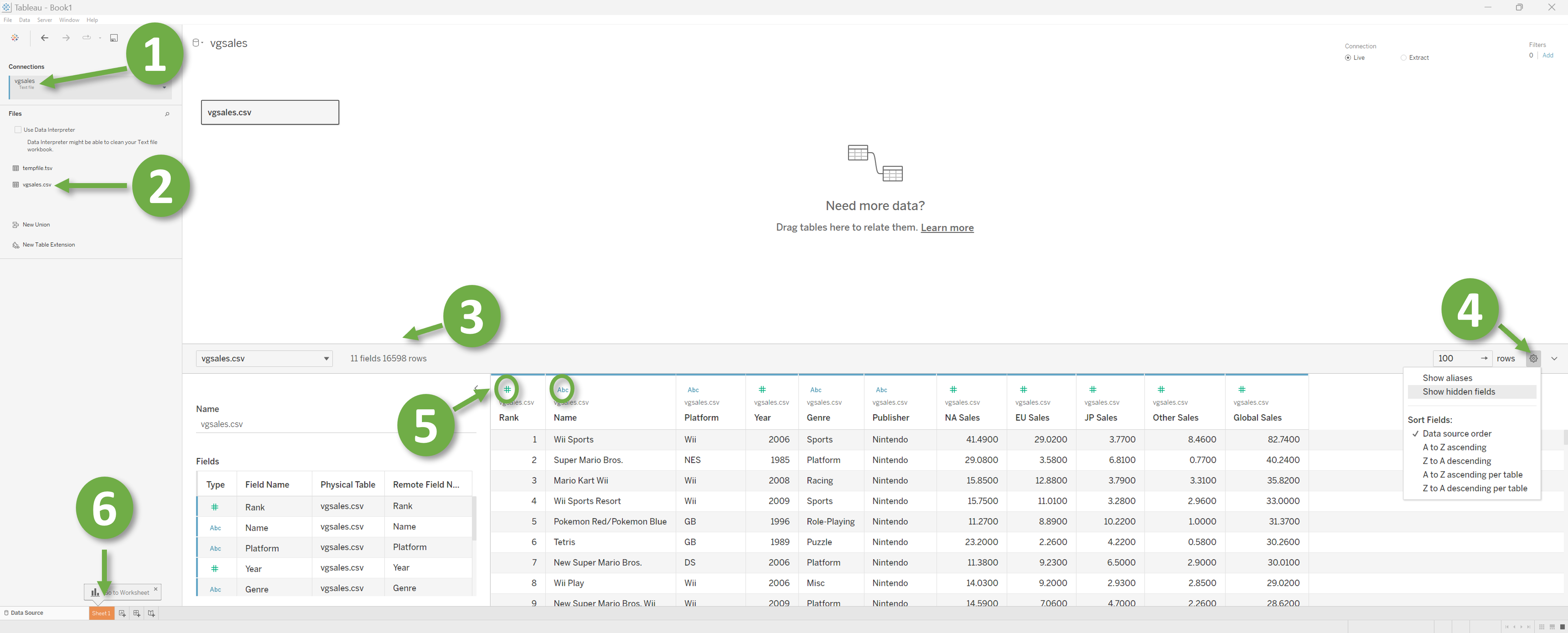This screenshot has width=1568, height=633.
Task: Click the number type icon on Year column
Action: [x=762, y=390]
